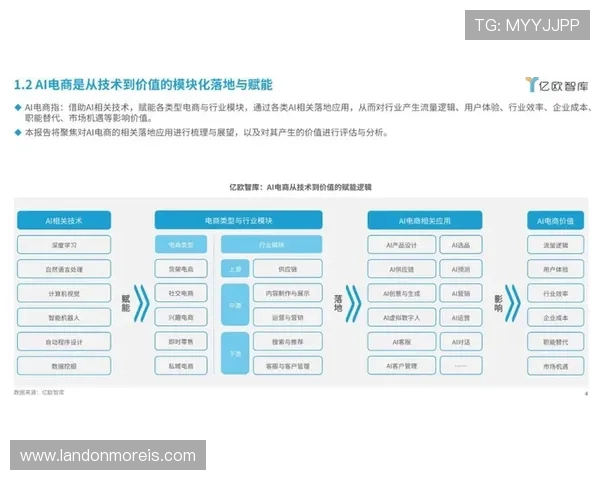Click the 上游 block

tap(235, 269)
